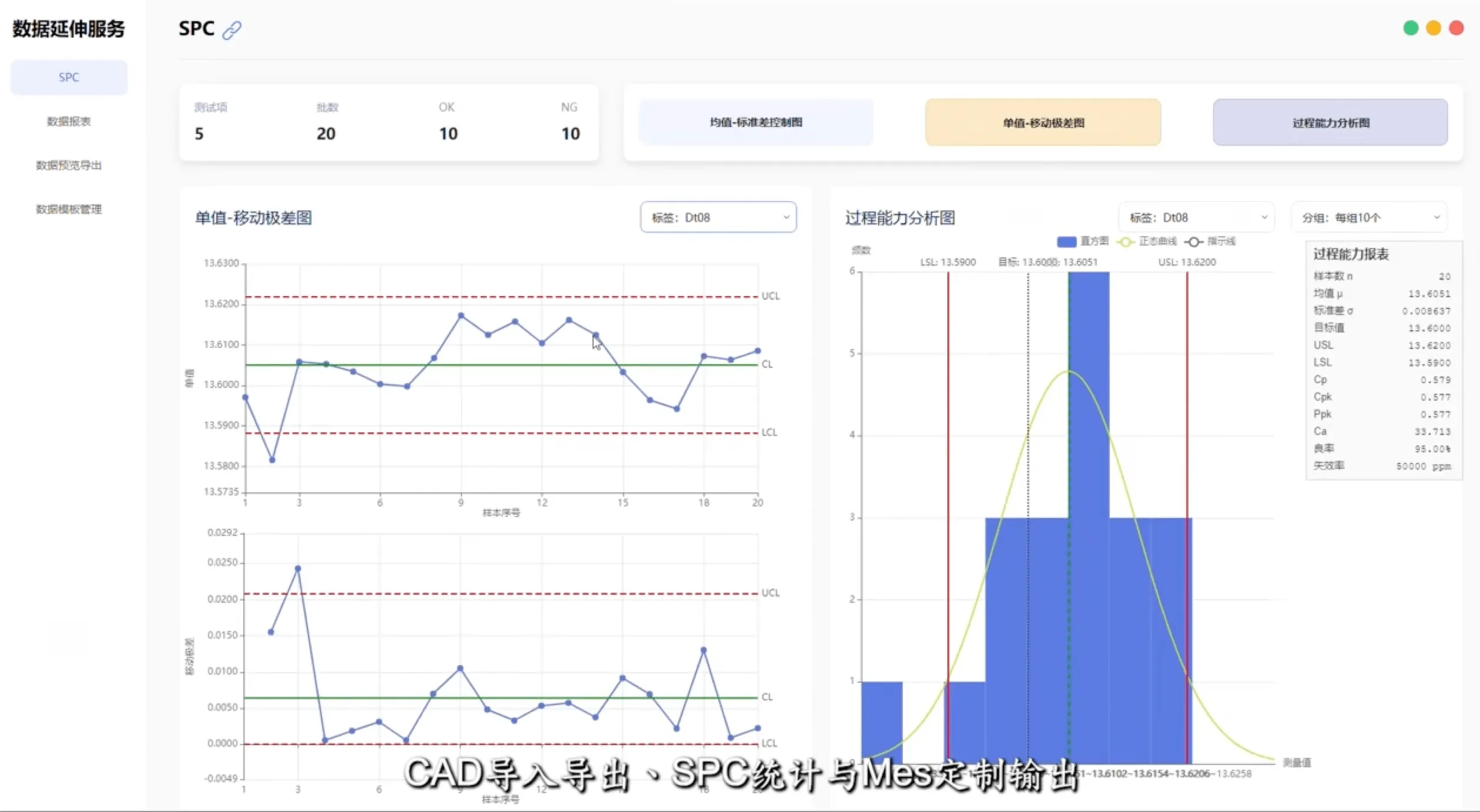Click the link icon beside the SPC title
The width and height of the screenshot is (1480, 812).
pos(232,29)
